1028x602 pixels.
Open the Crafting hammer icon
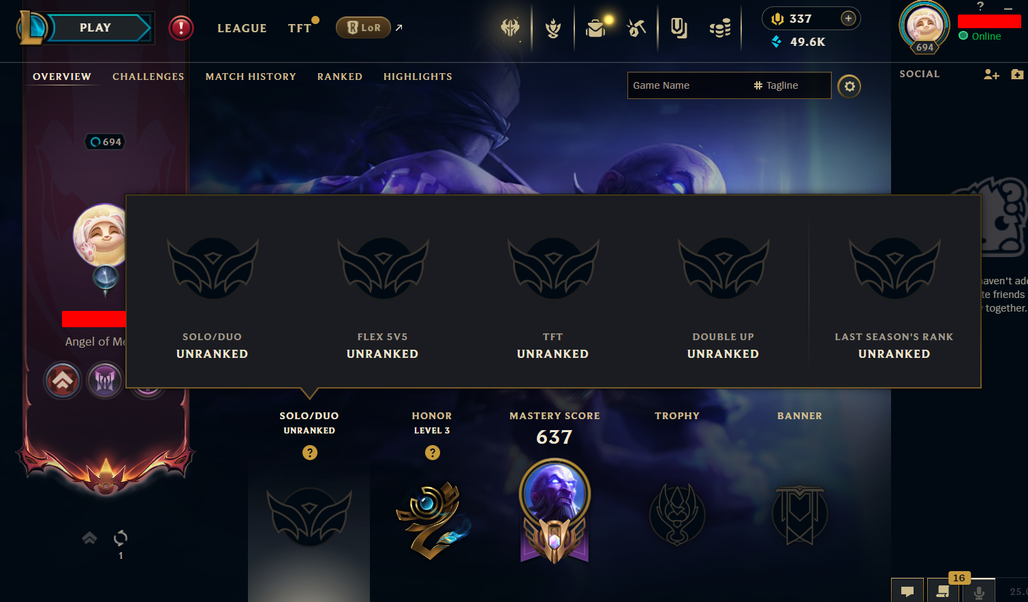(636, 28)
